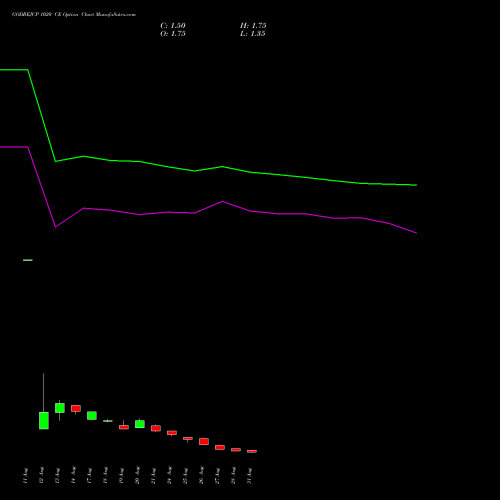
Task: Click the 13 Aug axis label
Action: click(58, 476)
